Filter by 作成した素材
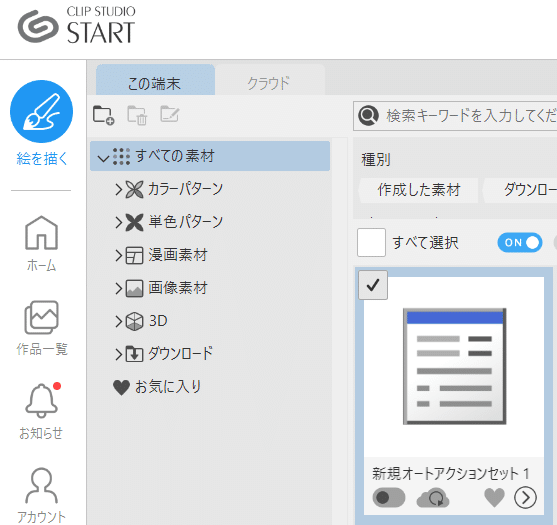Viewport: 557px width, 525px height. tap(418, 190)
